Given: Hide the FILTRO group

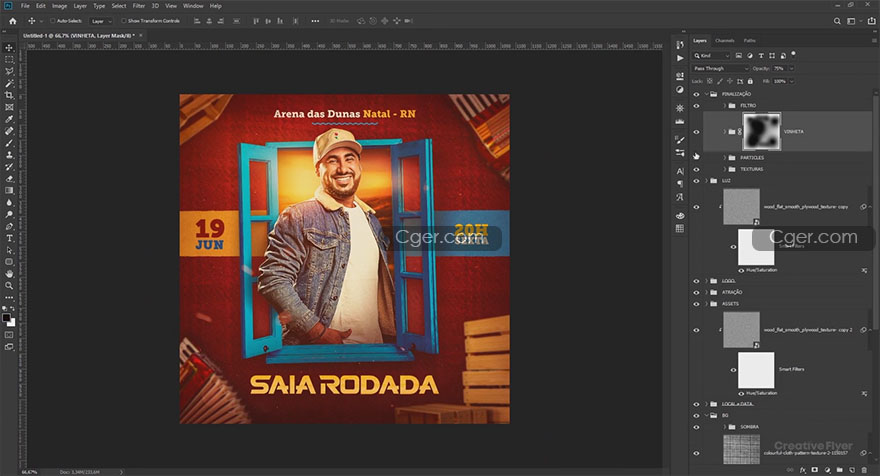Looking at the screenshot, I should tap(696, 106).
